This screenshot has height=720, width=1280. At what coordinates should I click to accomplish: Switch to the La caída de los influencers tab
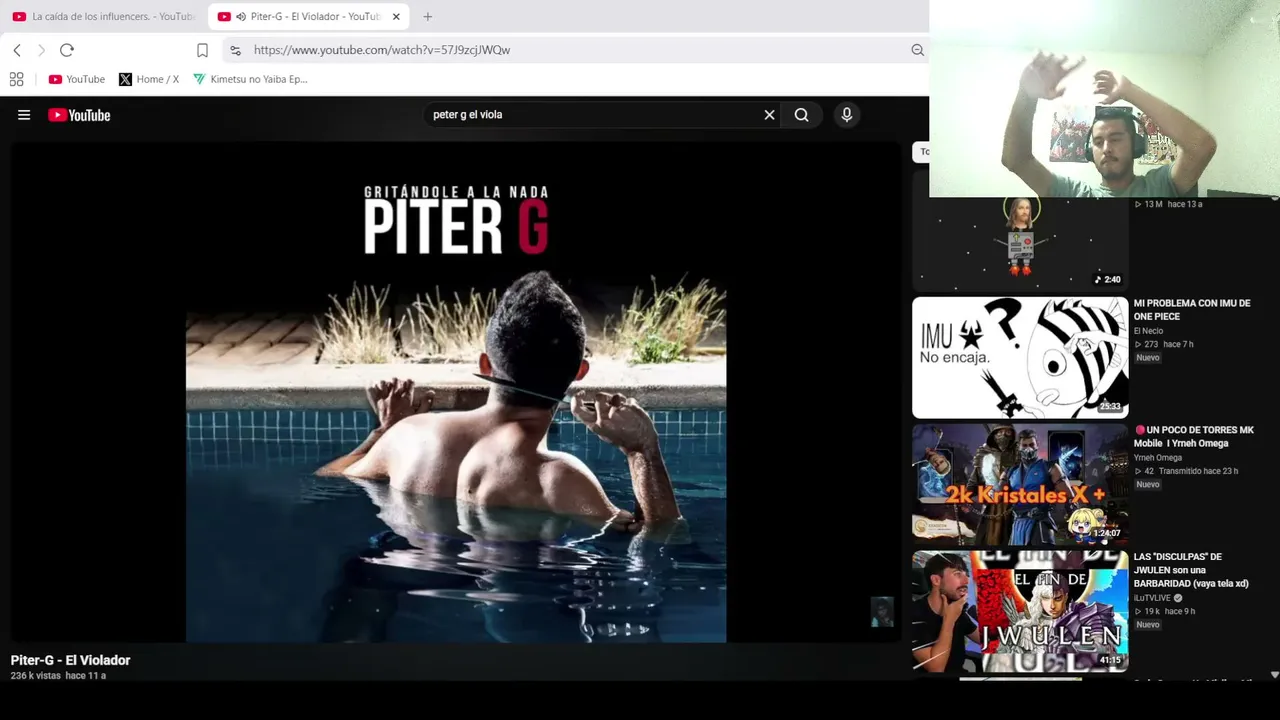pyautogui.click(x=104, y=17)
